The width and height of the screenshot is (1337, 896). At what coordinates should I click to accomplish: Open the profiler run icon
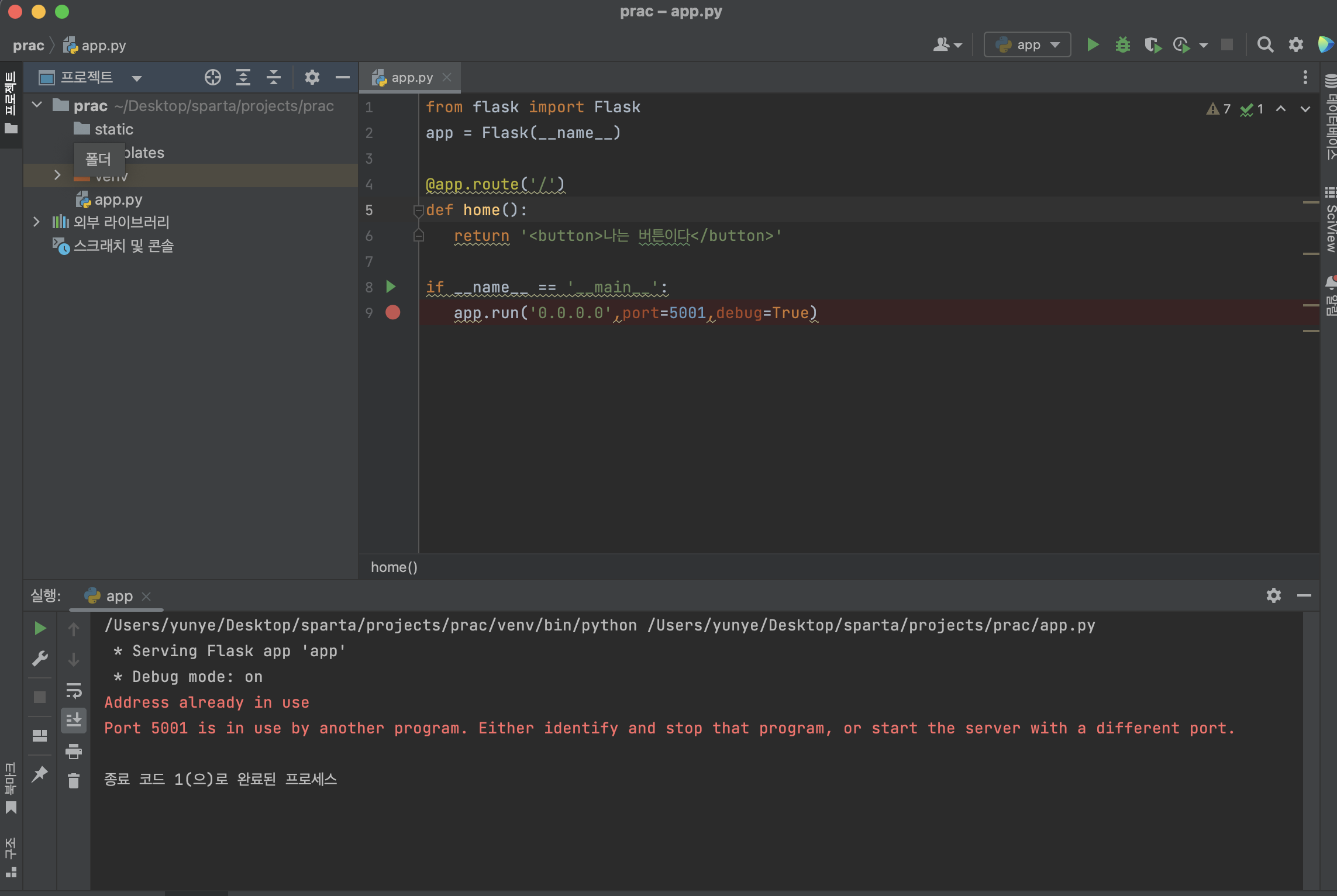1181,44
